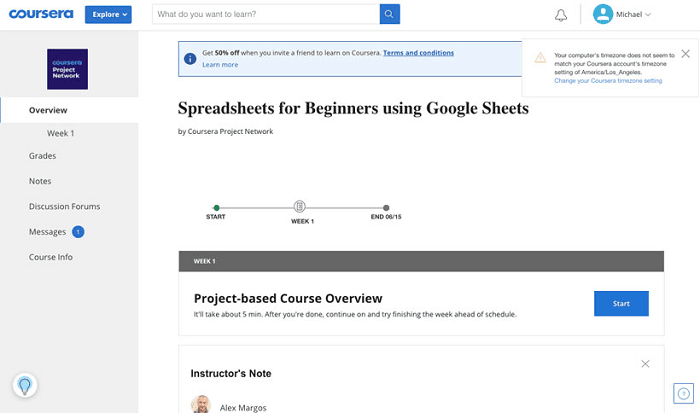Expand the Explore dropdown
700x413 pixels.
pos(108,14)
